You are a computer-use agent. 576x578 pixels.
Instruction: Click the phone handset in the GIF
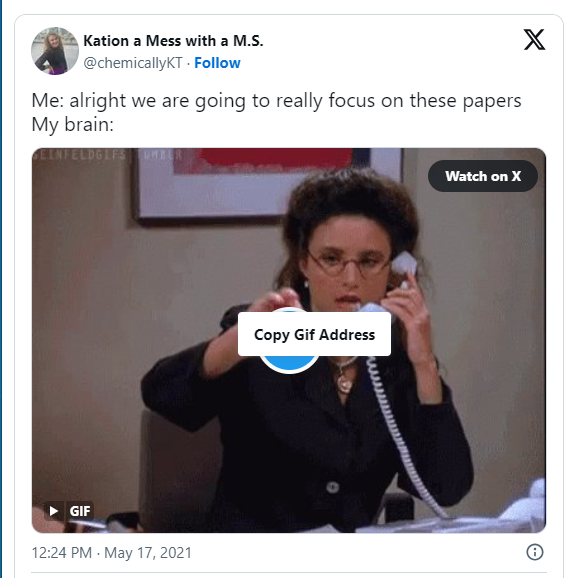tap(404, 264)
